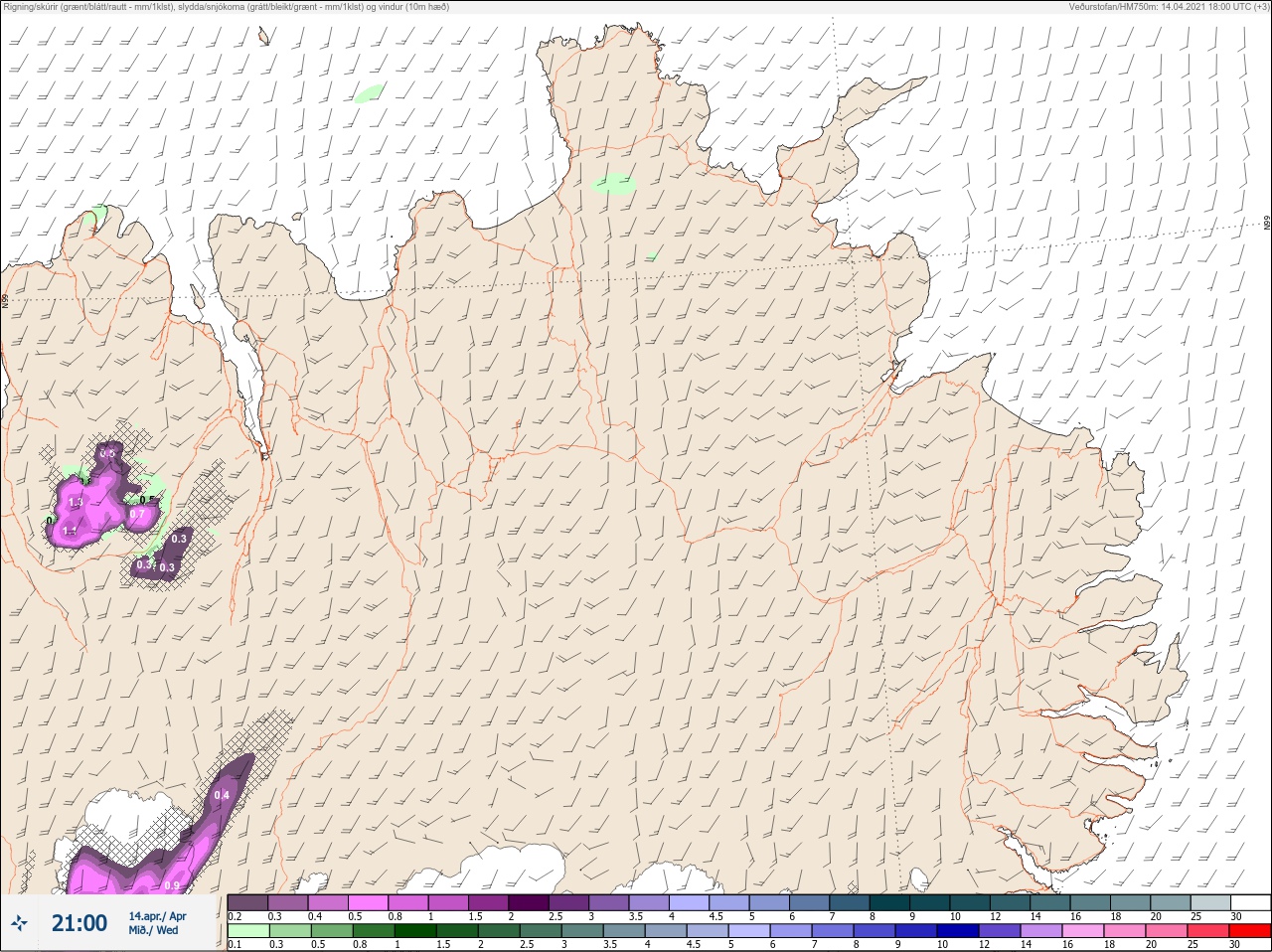Click the bright red swatch ending the rain legend

coord(1250,931)
